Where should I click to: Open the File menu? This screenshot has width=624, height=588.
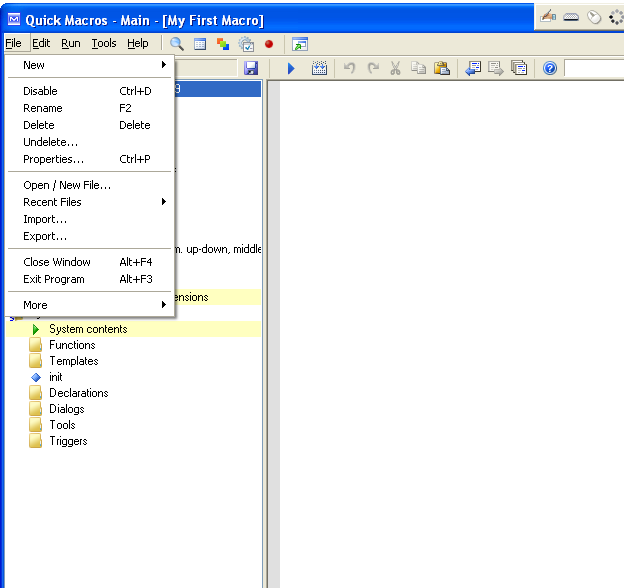pos(13,43)
